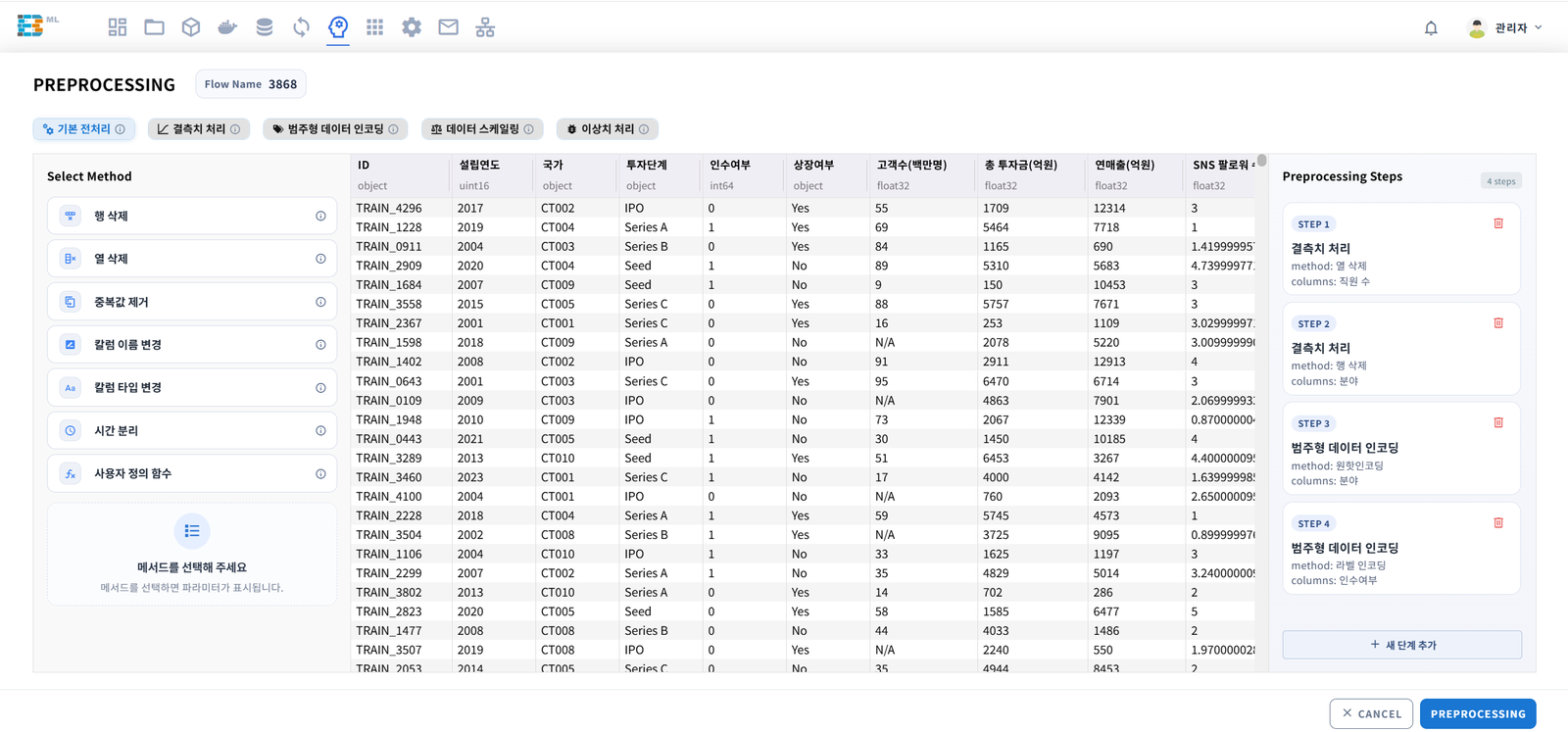Choose the 사용자 정의 함수 method
Viewport: 1568px width, 732px height.
pos(192,474)
